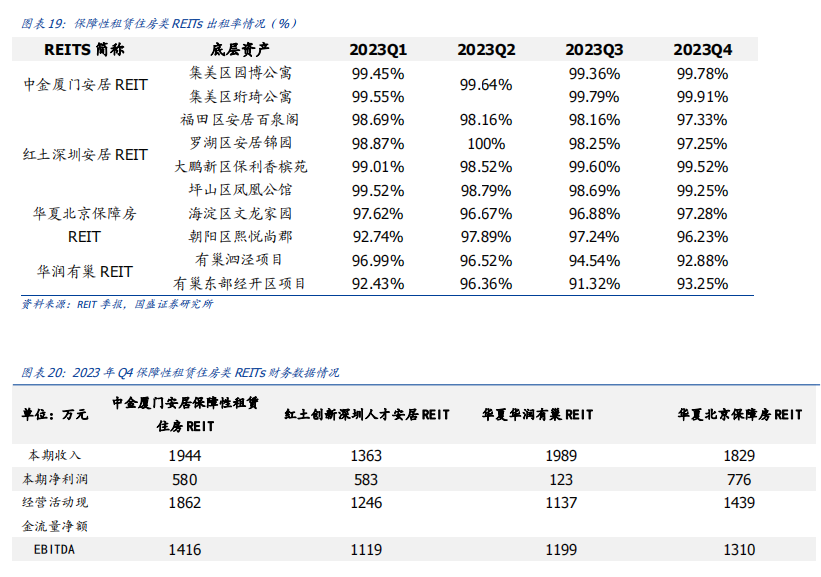The image size is (821, 577).
Task: Click the merged 99.64% cell
Action: [486, 85]
